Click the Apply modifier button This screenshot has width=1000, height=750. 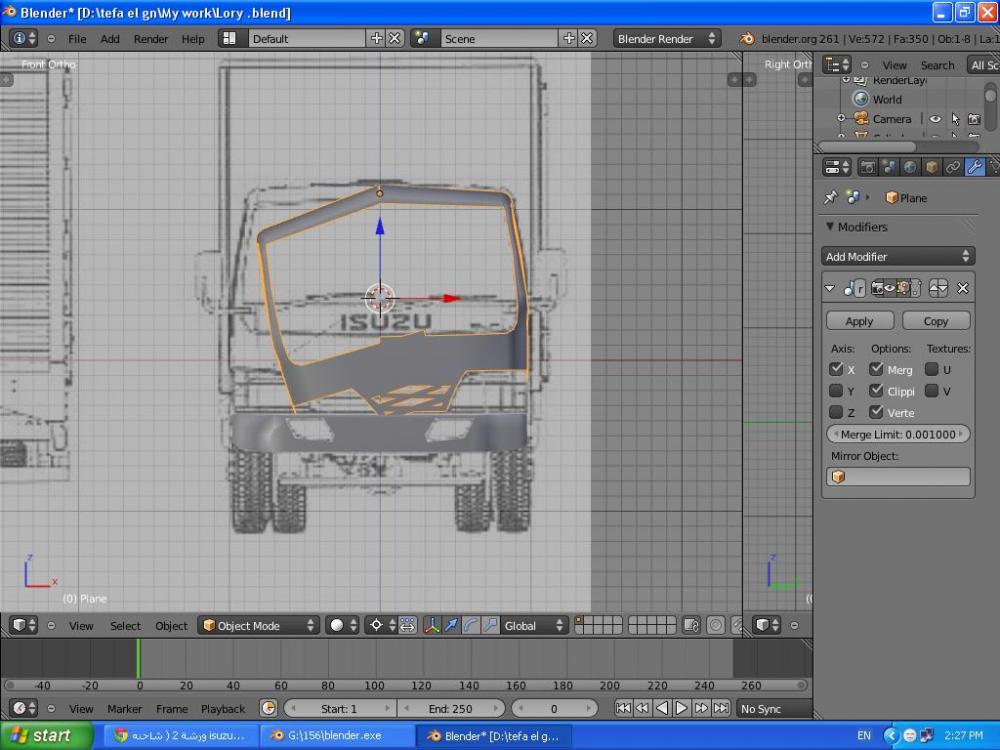859,321
